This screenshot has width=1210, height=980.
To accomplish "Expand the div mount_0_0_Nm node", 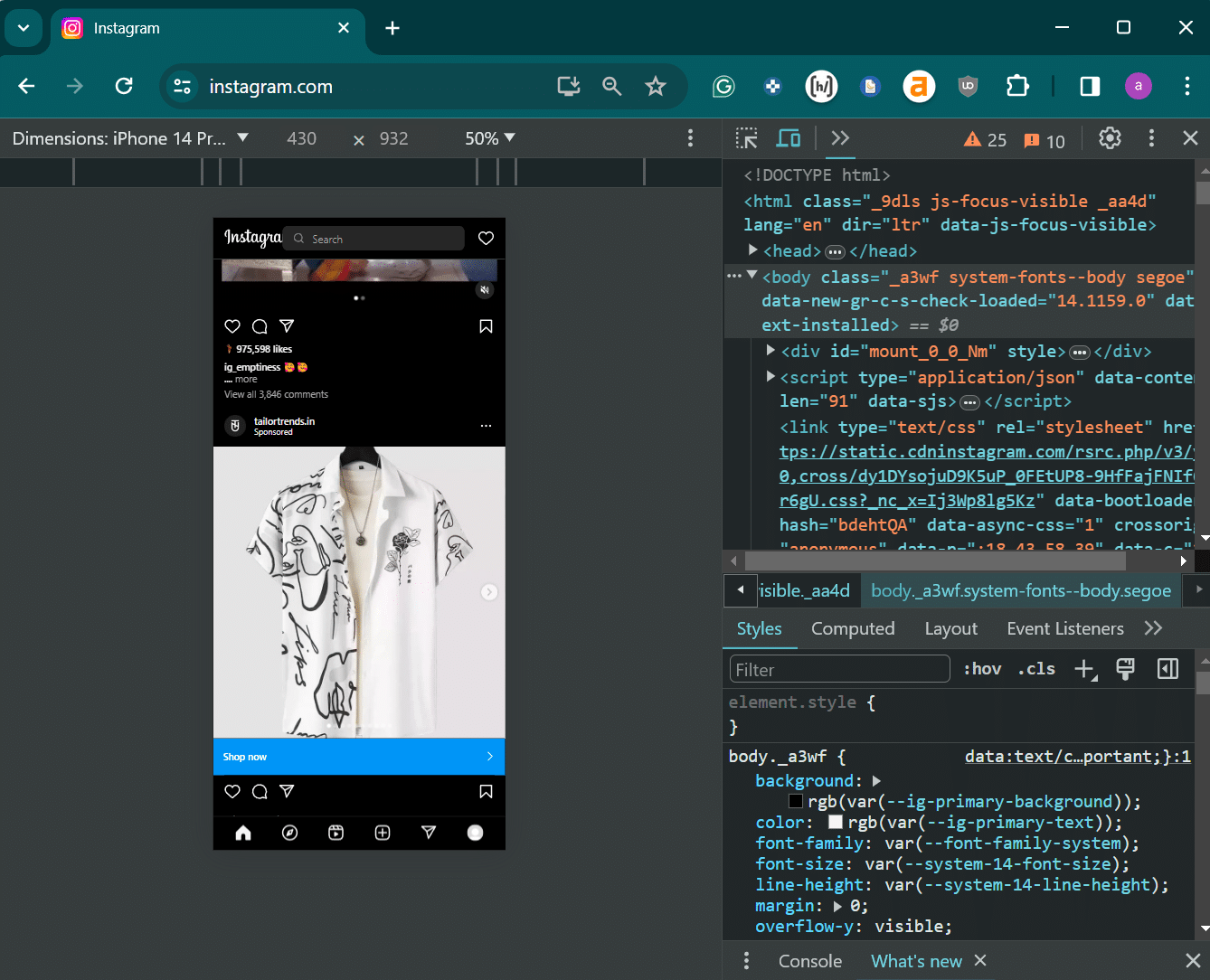I will click(770, 350).
